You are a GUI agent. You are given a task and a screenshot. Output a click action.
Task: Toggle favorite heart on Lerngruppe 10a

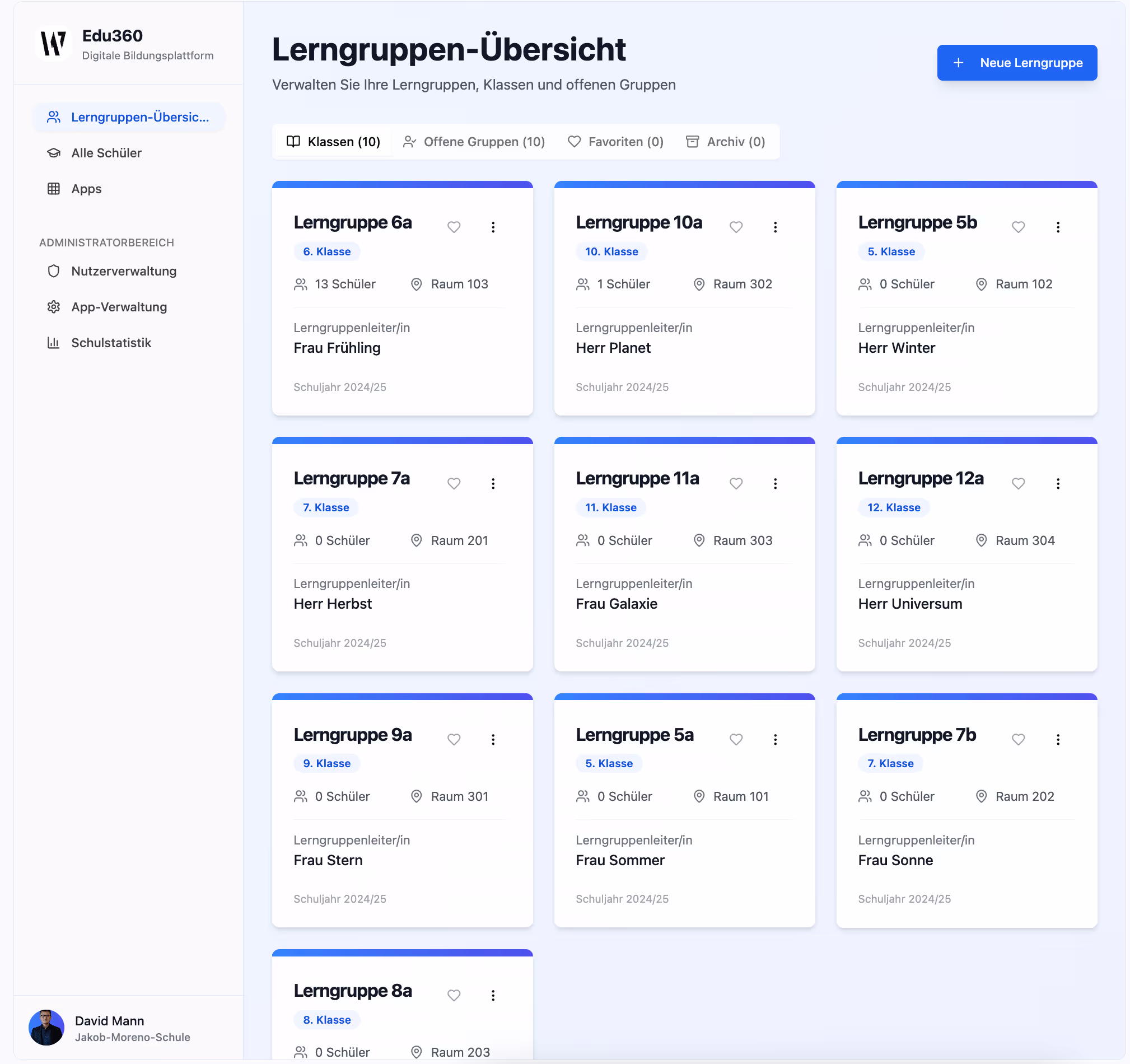736,227
